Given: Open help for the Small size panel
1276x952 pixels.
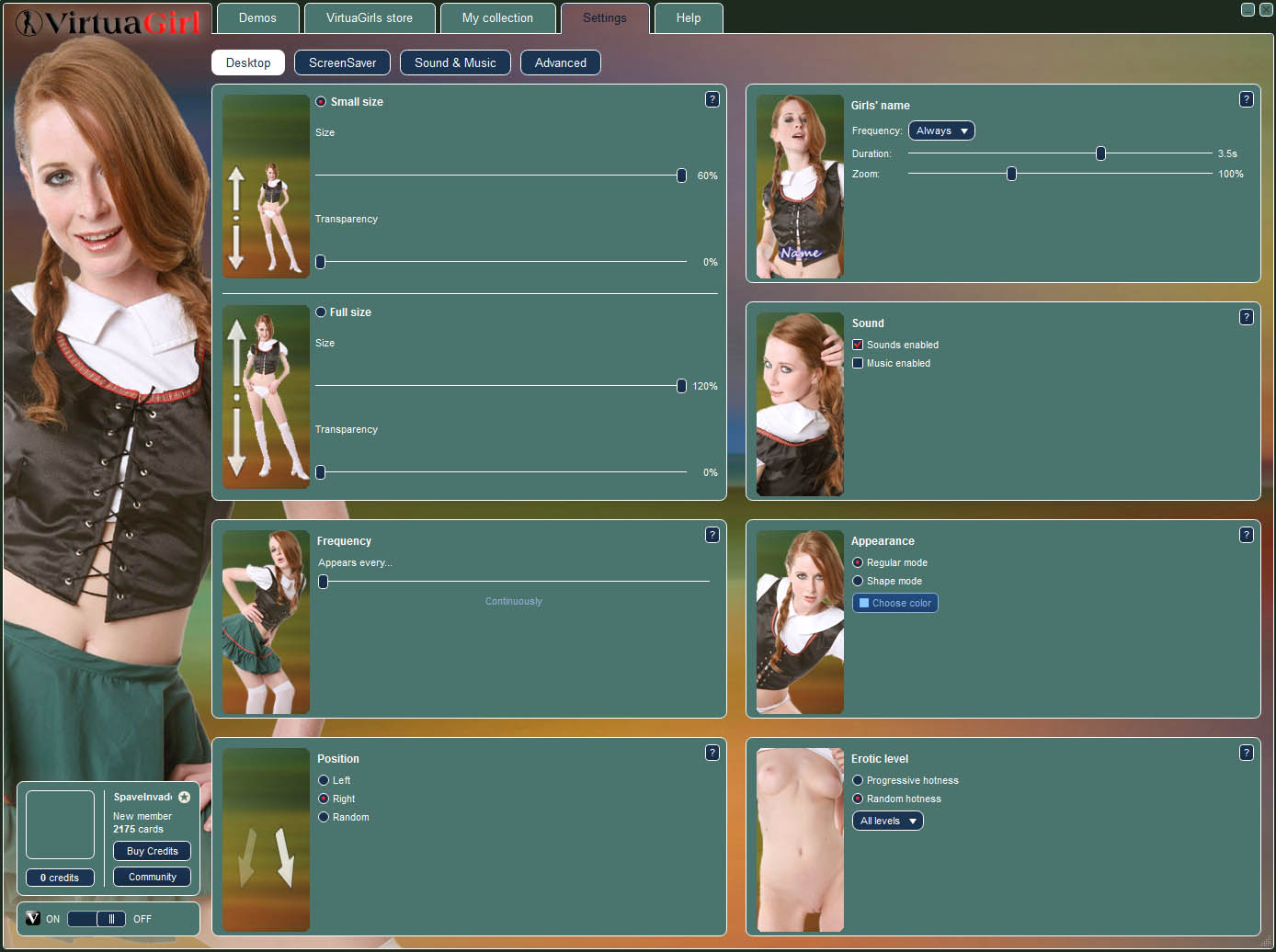Looking at the screenshot, I should [712, 99].
